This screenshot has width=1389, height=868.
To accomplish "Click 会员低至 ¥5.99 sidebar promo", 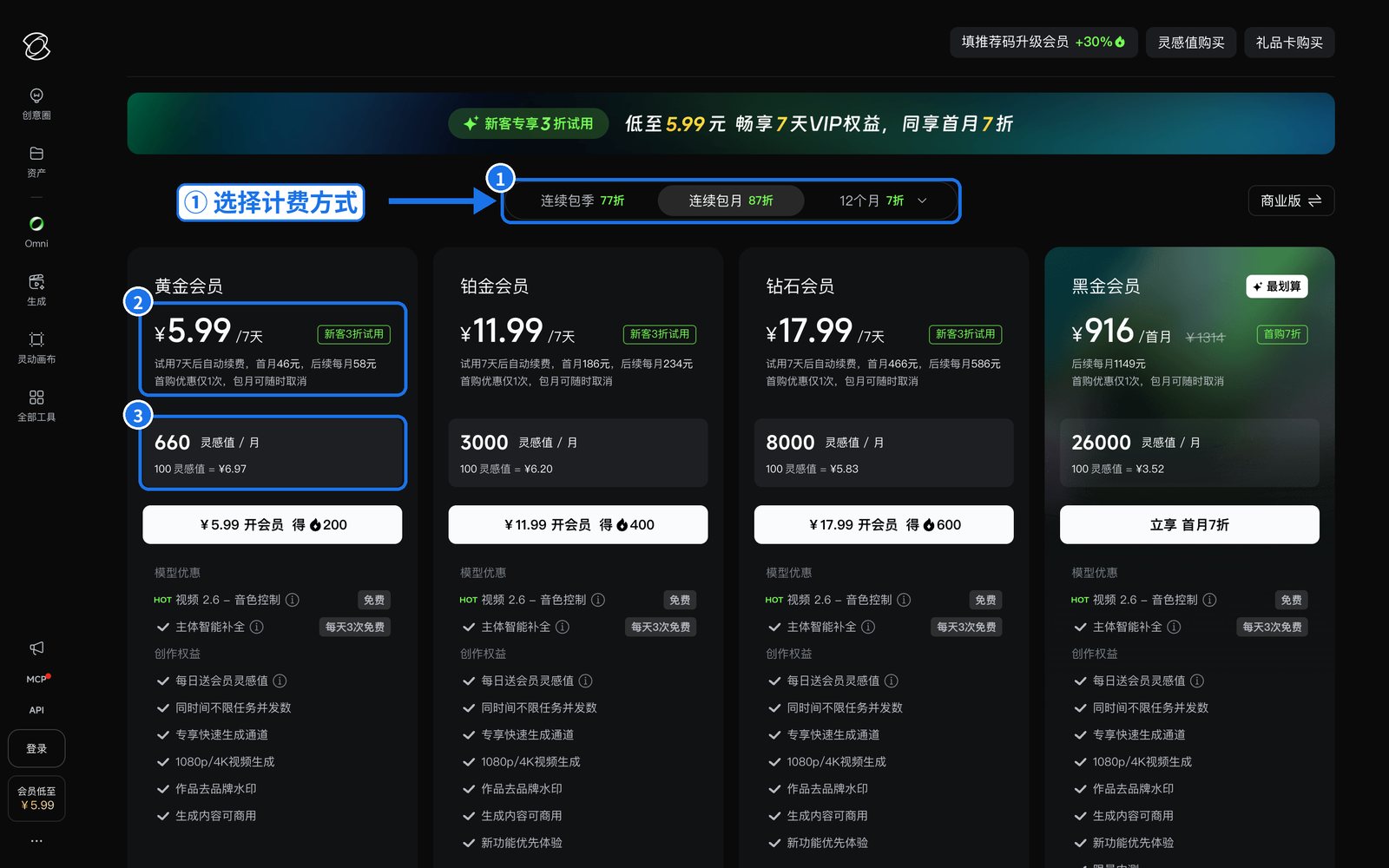I will 36,798.
